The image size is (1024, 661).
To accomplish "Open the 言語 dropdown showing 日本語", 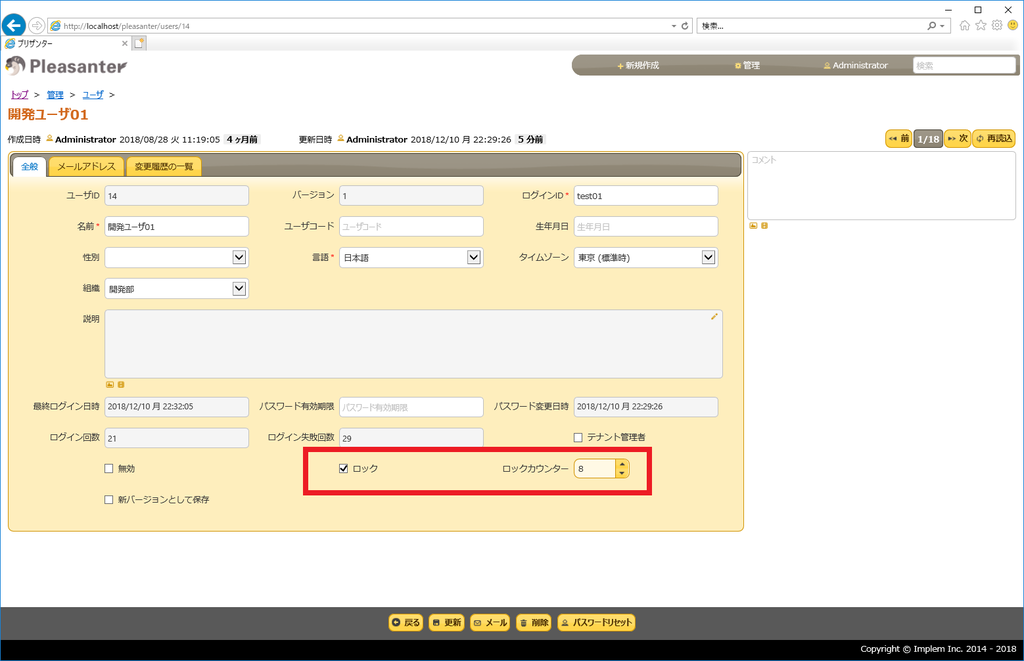I will pos(411,257).
